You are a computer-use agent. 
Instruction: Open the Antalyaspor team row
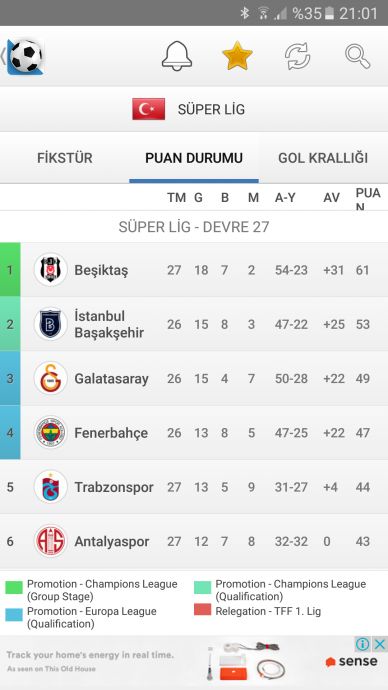point(194,541)
